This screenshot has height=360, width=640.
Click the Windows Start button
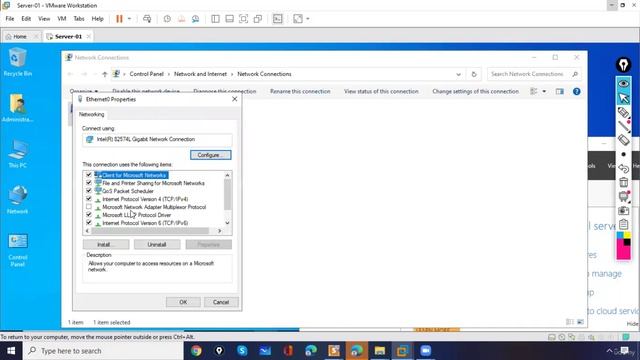11,351
